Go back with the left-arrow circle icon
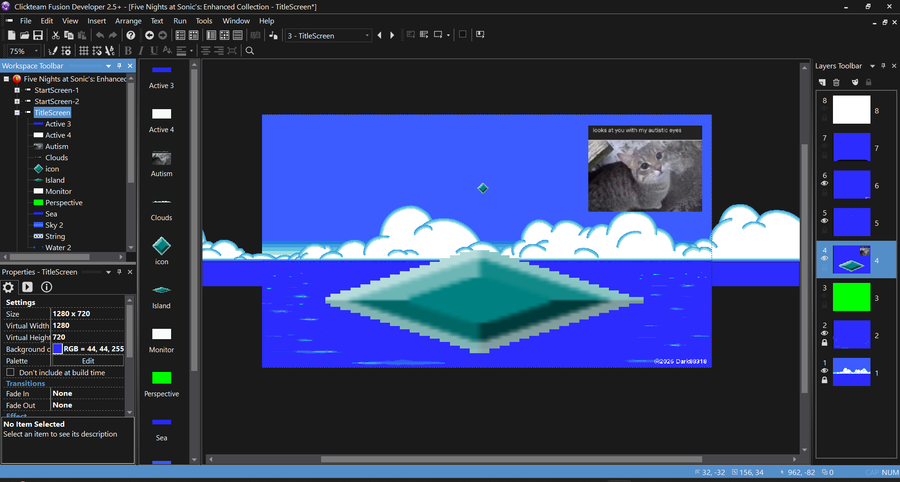900x482 pixels. click(149, 35)
